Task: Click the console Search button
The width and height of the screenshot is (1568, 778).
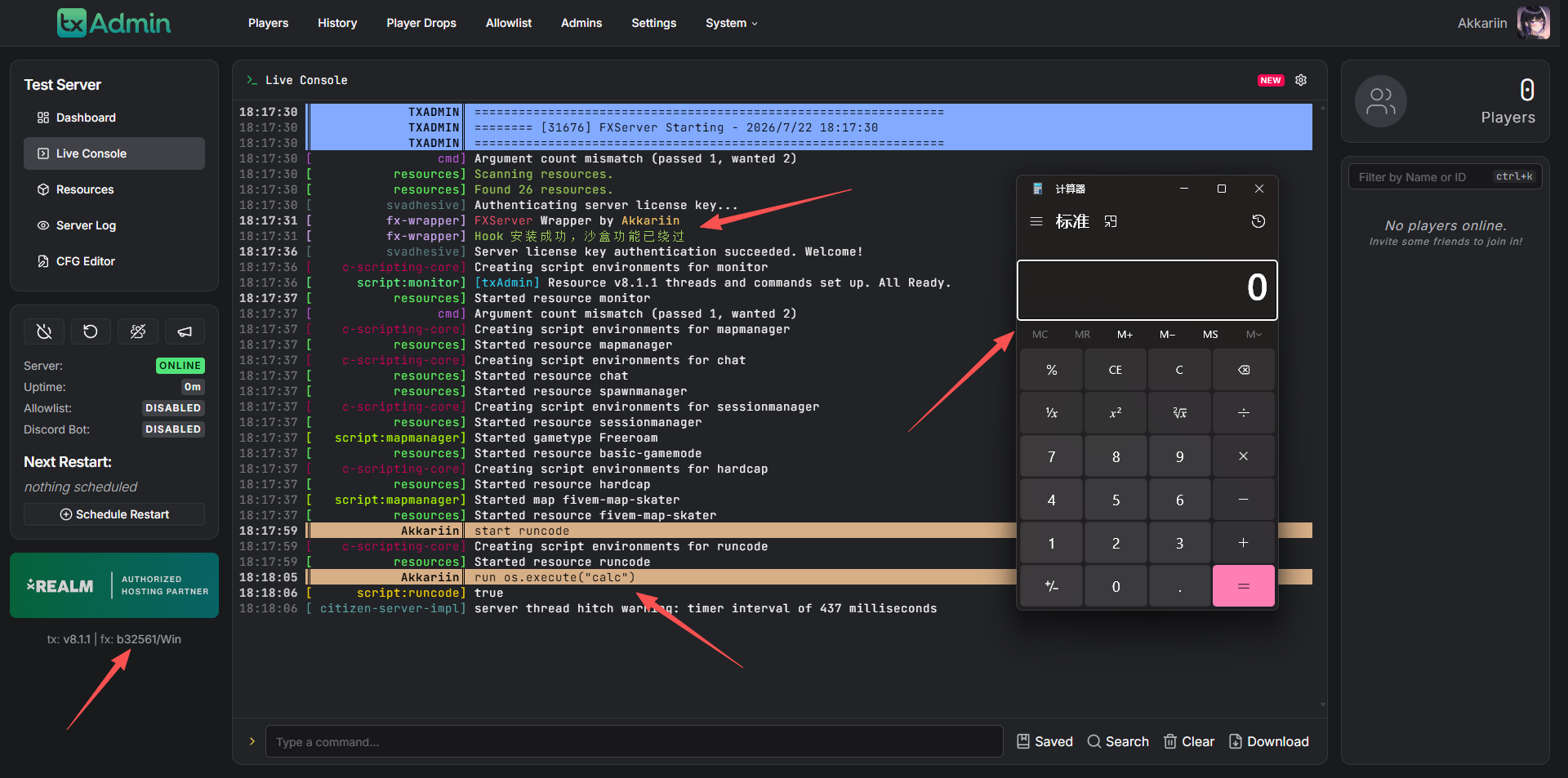Action: coord(1118,741)
